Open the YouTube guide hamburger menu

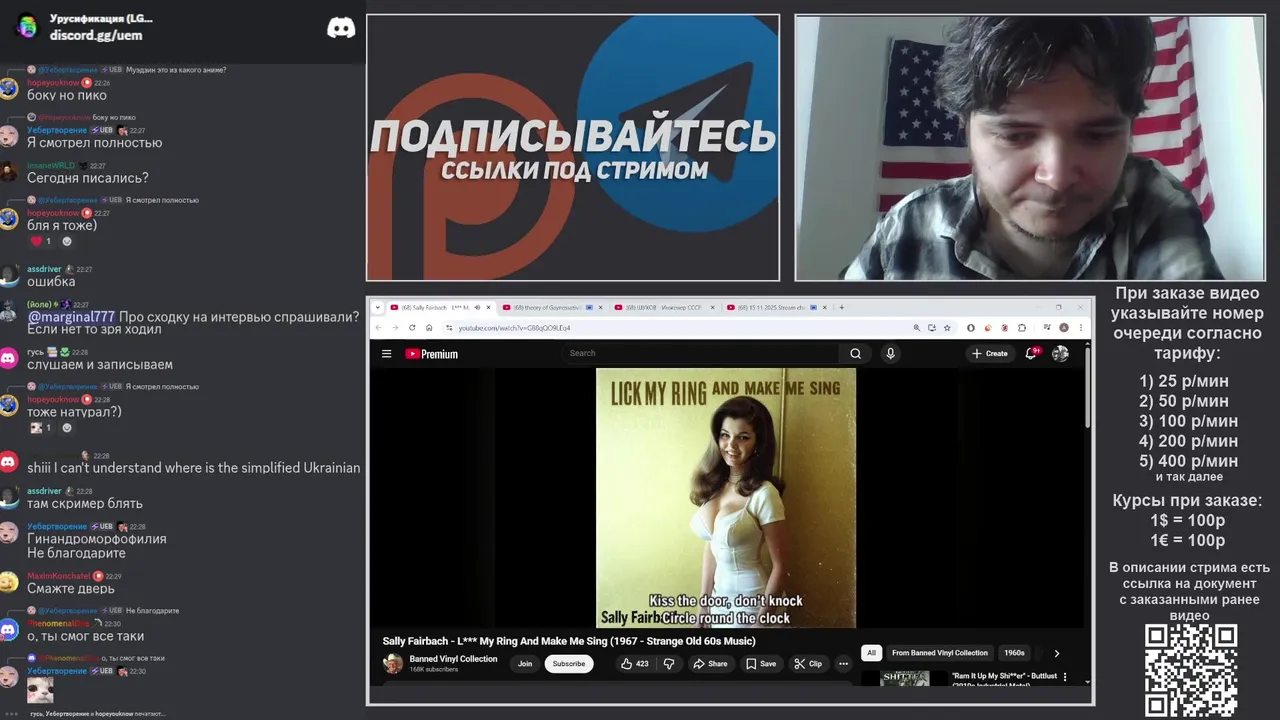386,353
